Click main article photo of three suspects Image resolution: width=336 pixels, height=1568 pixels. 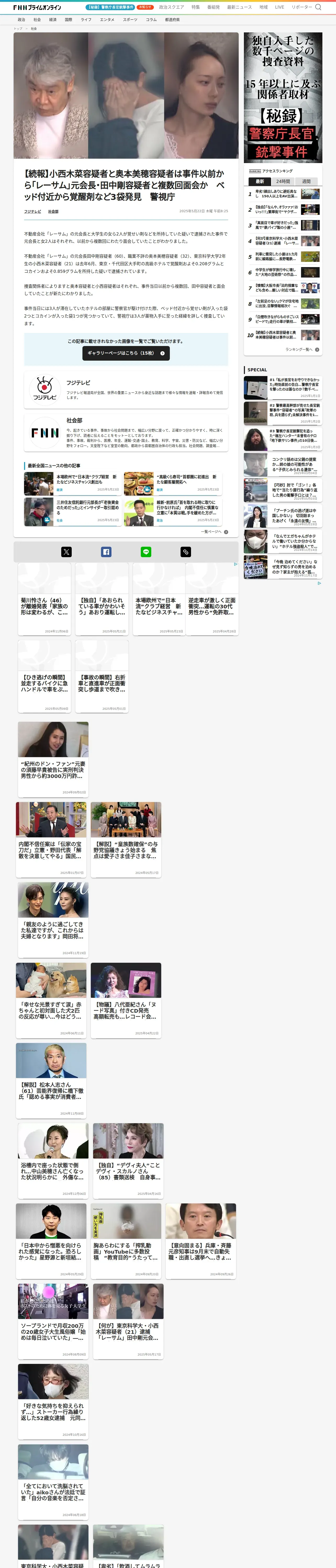[126, 96]
